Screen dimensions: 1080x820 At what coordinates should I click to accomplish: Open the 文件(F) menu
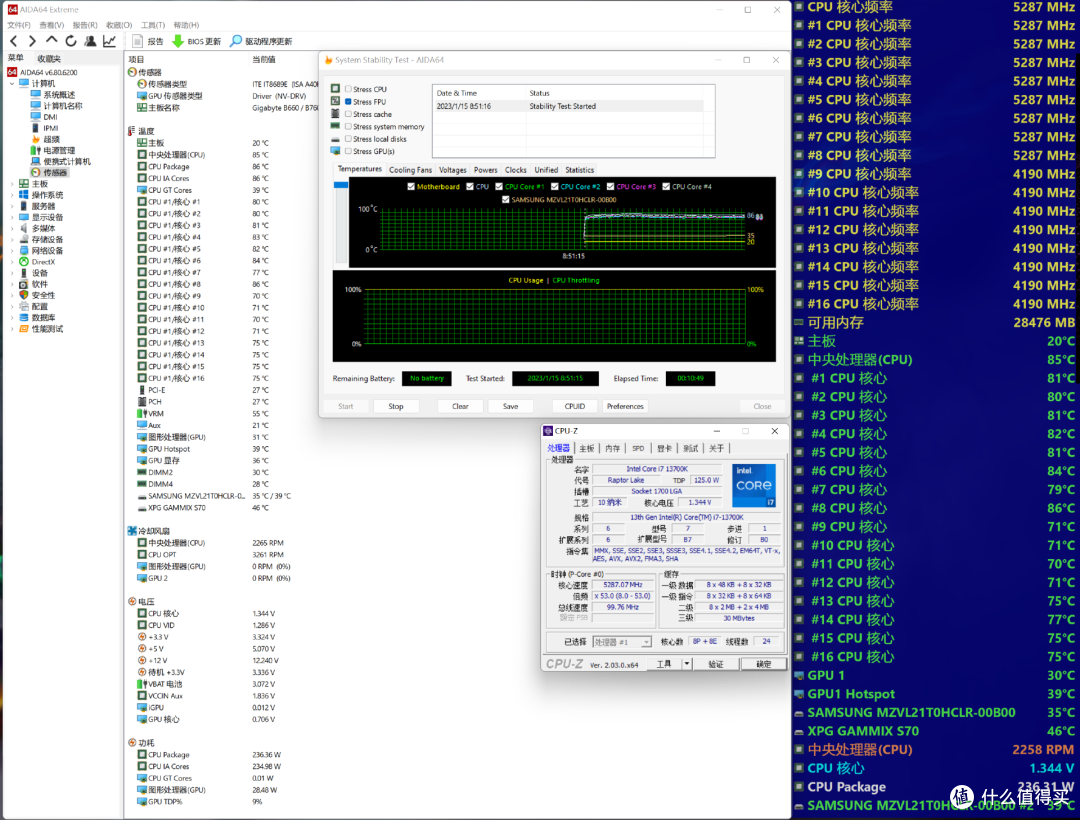coord(19,25)
